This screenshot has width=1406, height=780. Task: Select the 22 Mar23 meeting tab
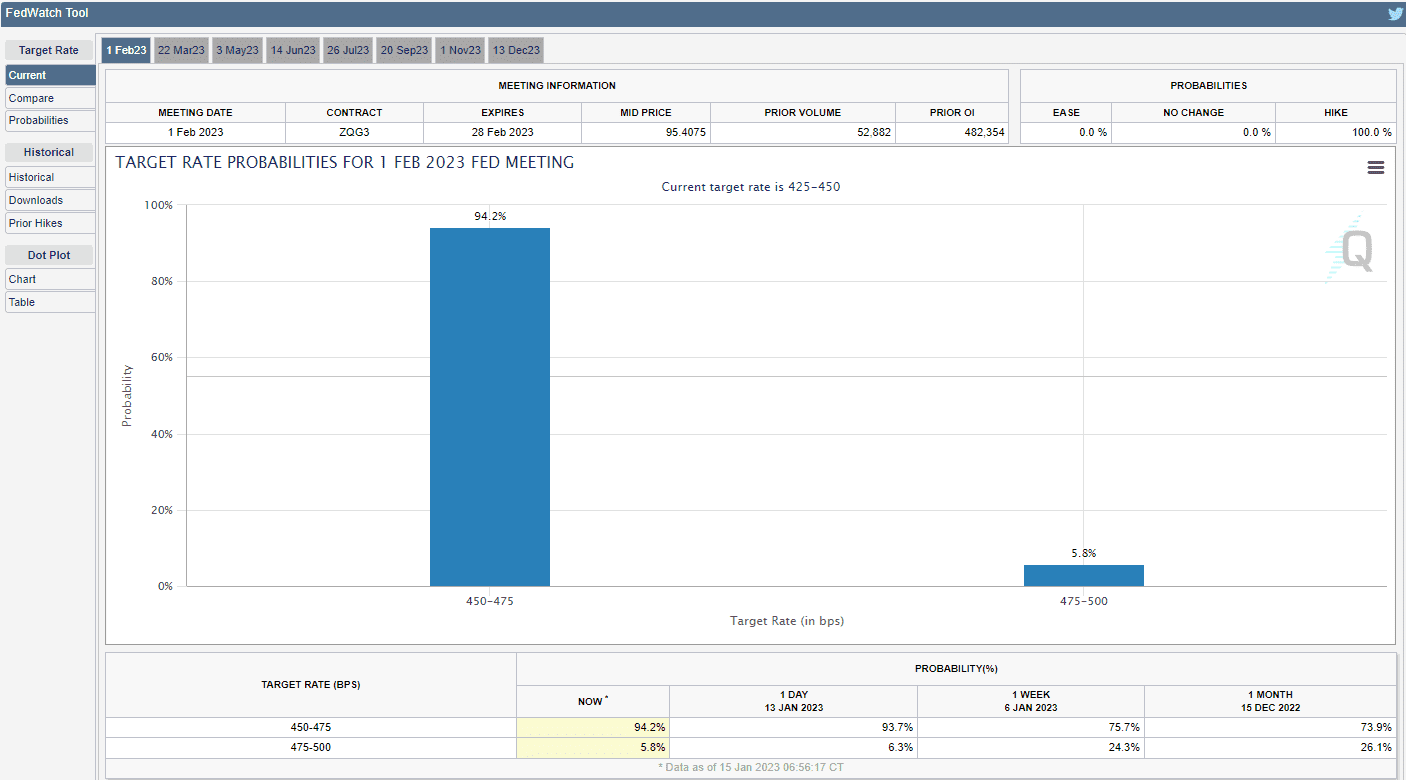pos(181,50)
